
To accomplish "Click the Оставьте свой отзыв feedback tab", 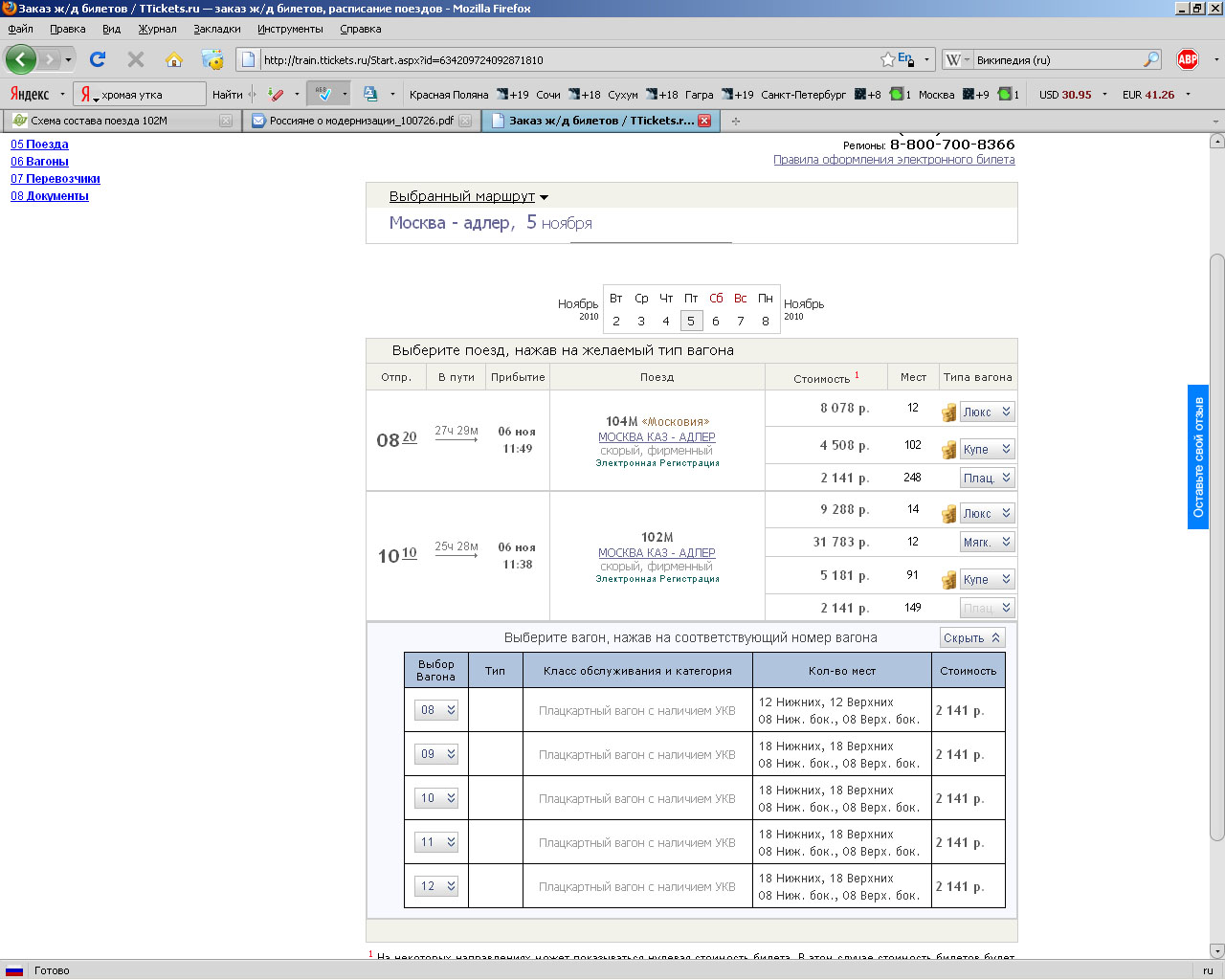I will tap(1198, 457).
